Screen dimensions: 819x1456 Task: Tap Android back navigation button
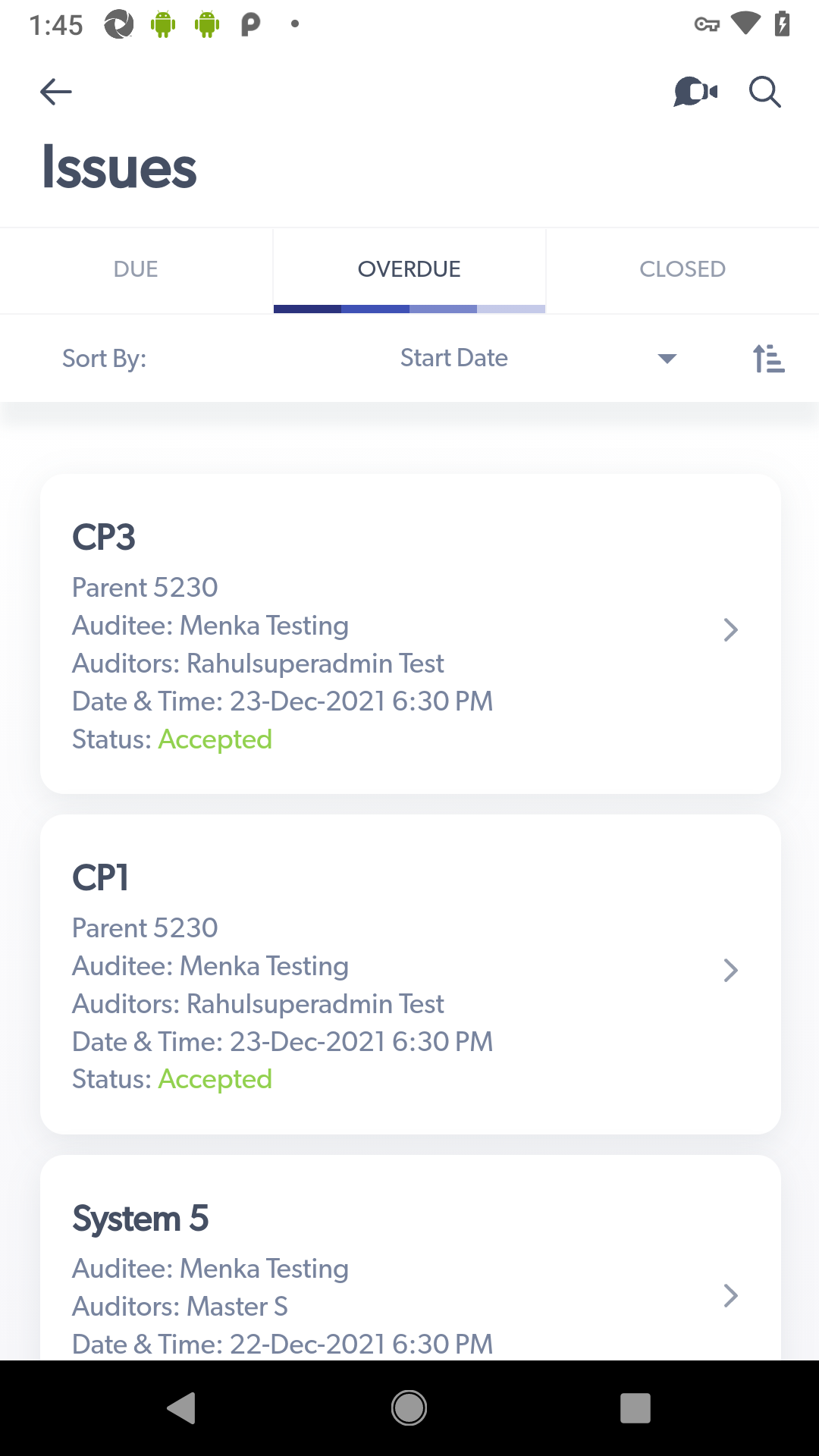[x=181, y=1408]
